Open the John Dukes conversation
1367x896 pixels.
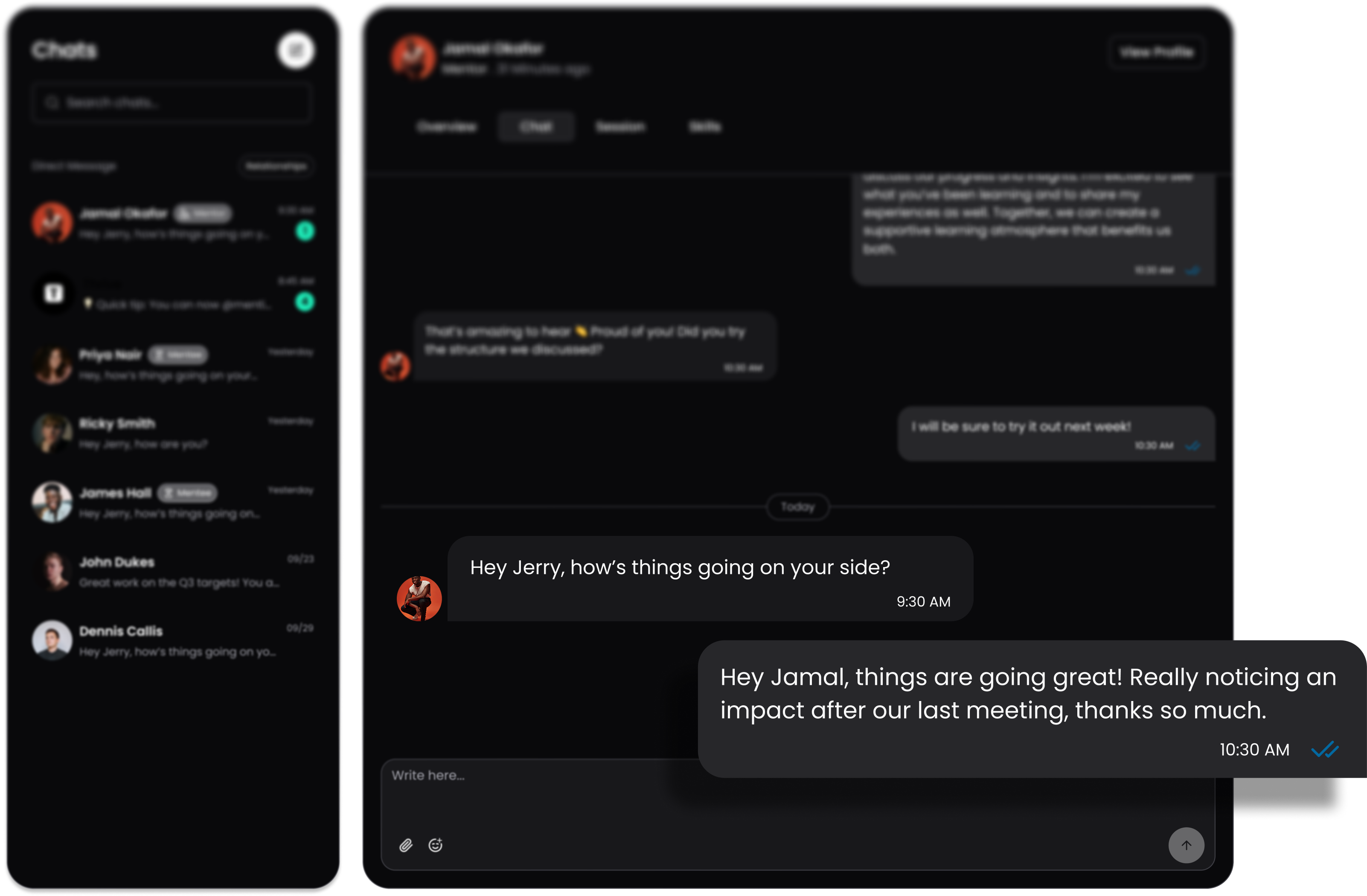click(172, 571)
